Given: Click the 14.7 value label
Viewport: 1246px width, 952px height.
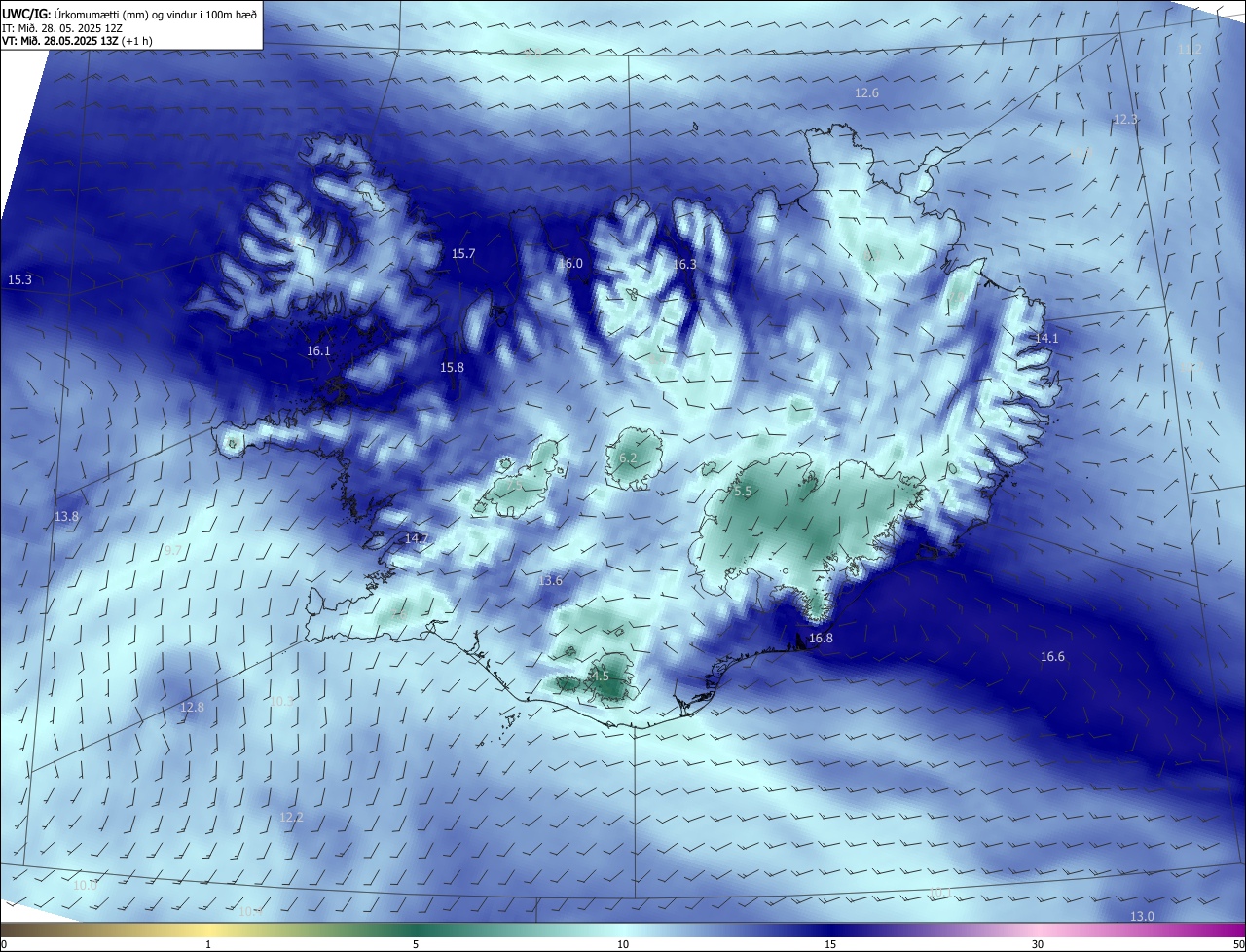Looking at the screenshot, I should [416, 539].
